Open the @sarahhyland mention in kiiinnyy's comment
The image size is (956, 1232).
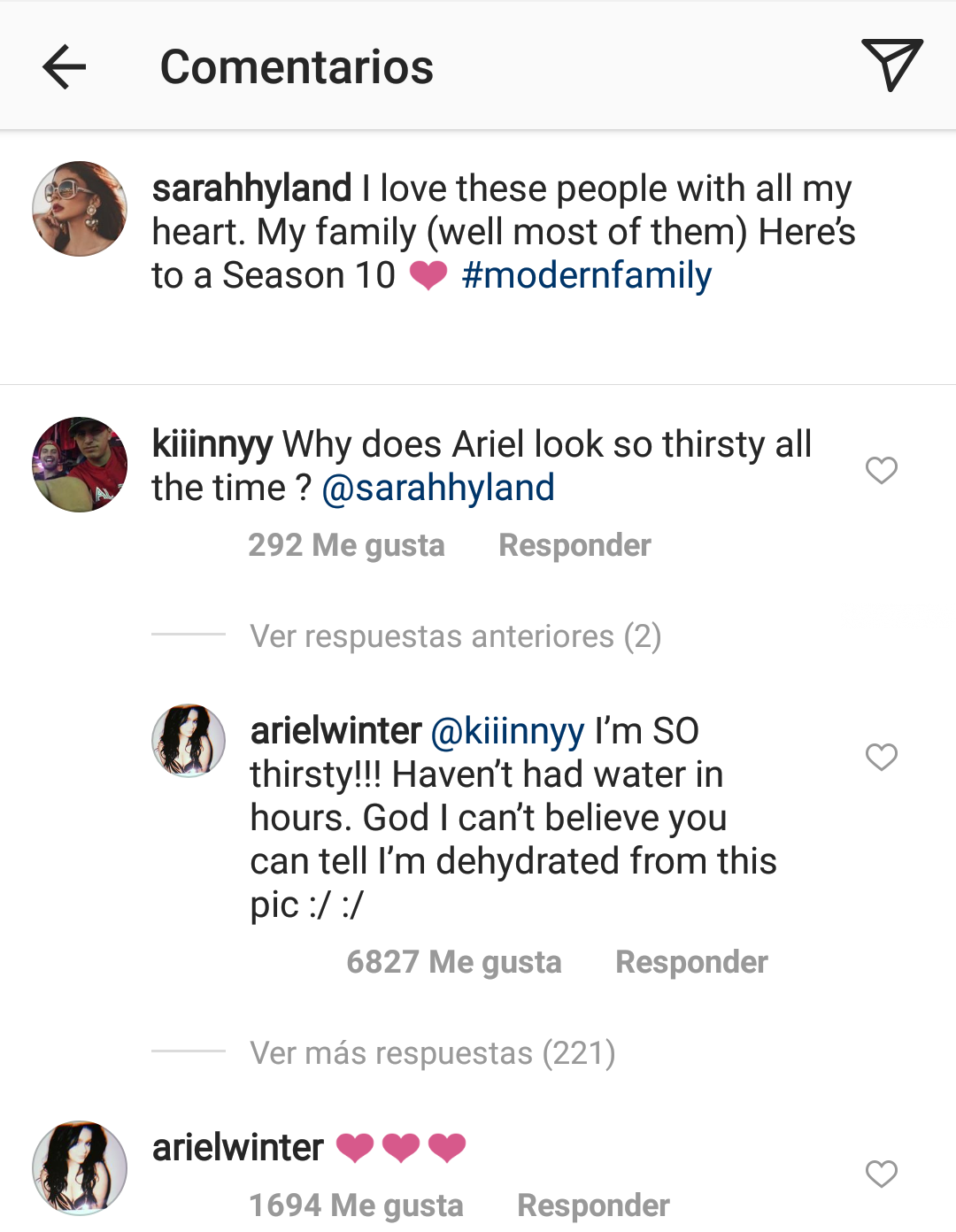[438, 488]
